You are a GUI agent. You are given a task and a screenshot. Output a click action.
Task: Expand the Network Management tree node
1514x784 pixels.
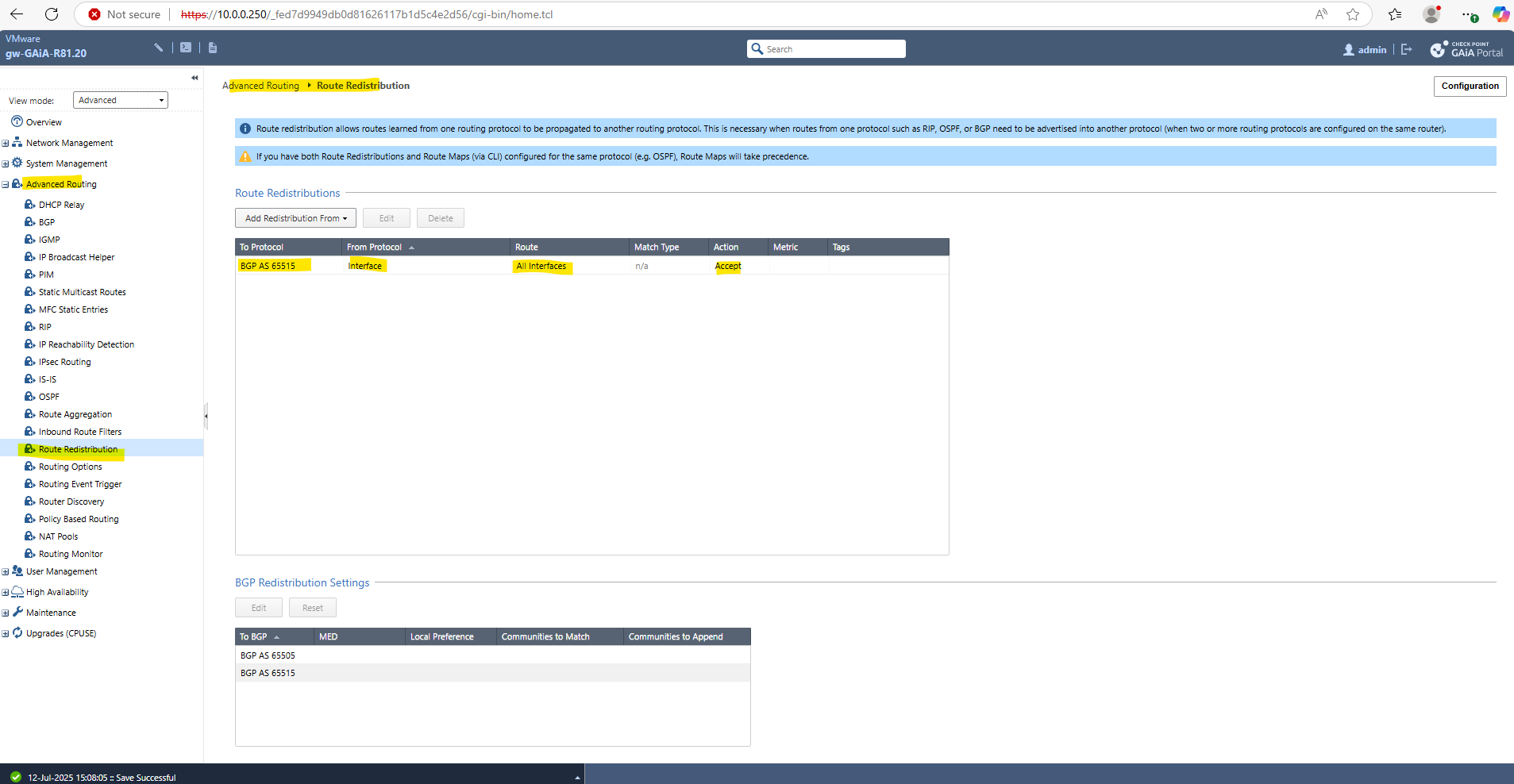tap(6, 144)
